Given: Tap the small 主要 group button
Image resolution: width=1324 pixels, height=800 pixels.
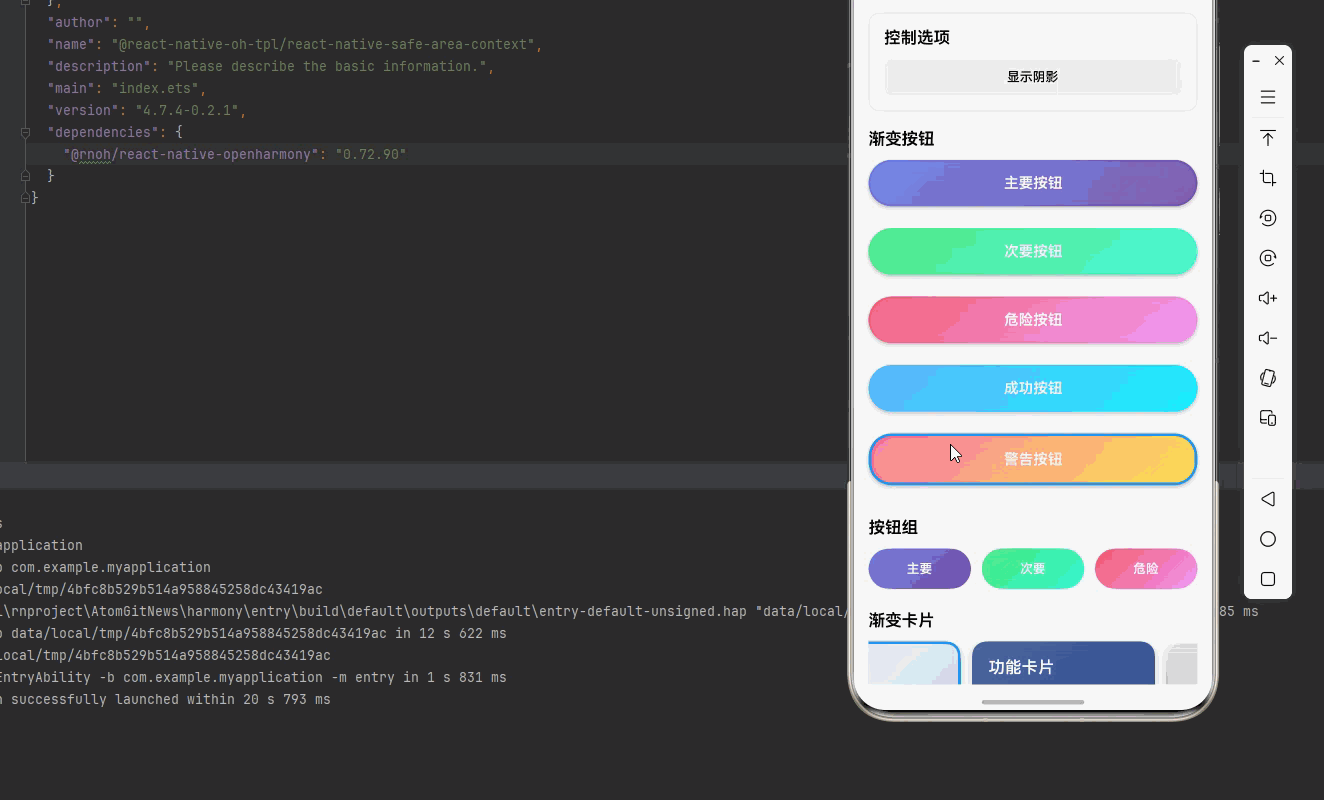Looking at the screenshot, I should [x=919, y=569].
